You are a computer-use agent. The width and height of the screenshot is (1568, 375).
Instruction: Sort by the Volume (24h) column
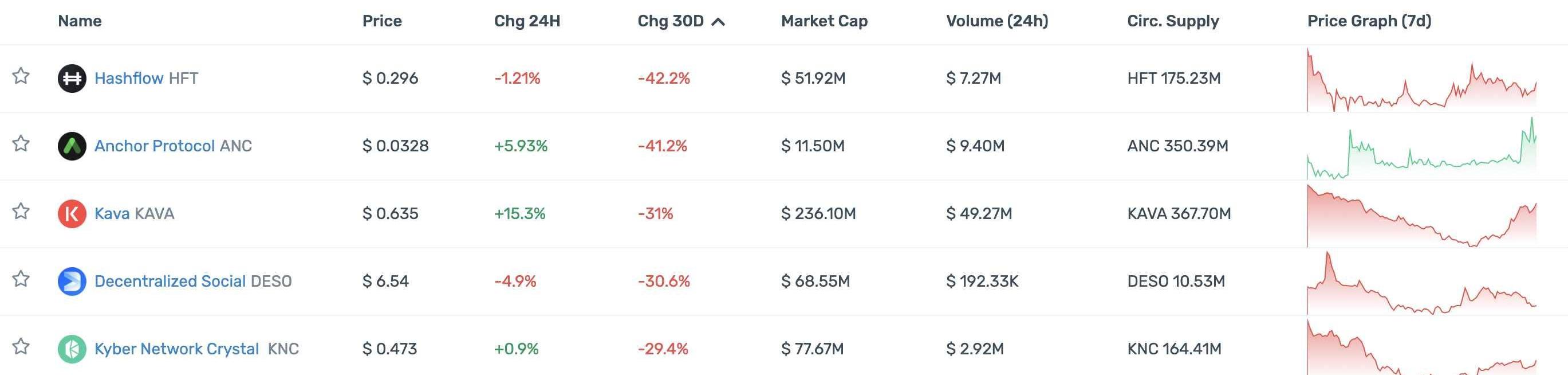point(996,21)
